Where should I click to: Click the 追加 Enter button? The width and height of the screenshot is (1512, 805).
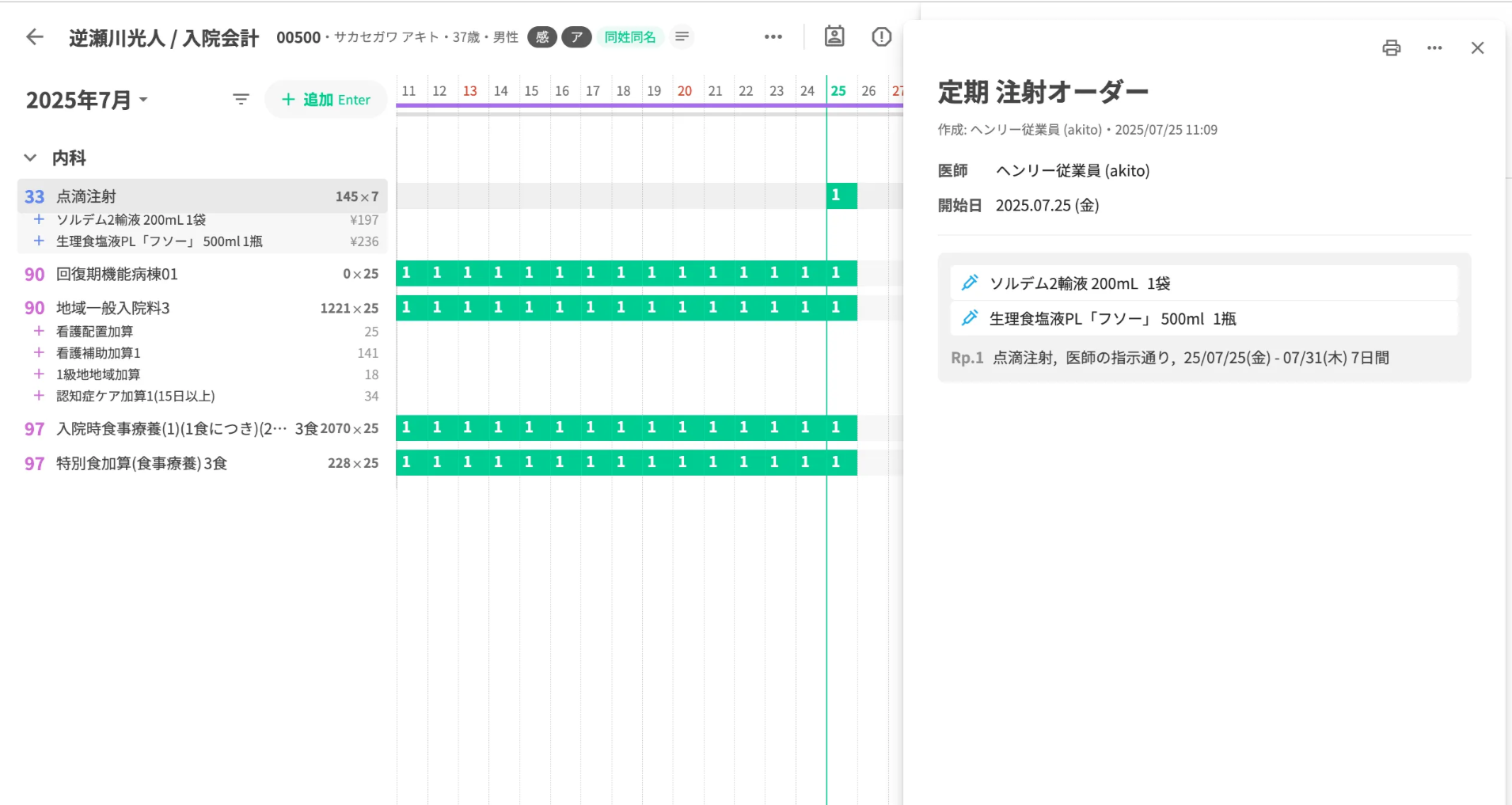click(x=326, y=100)
